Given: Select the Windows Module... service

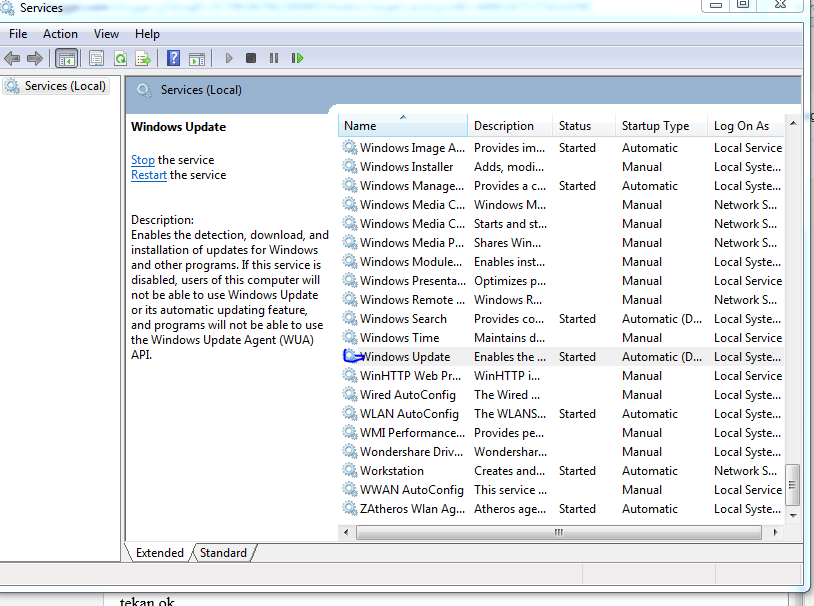Looking at the screenshot, I should (x=411, y=262).
